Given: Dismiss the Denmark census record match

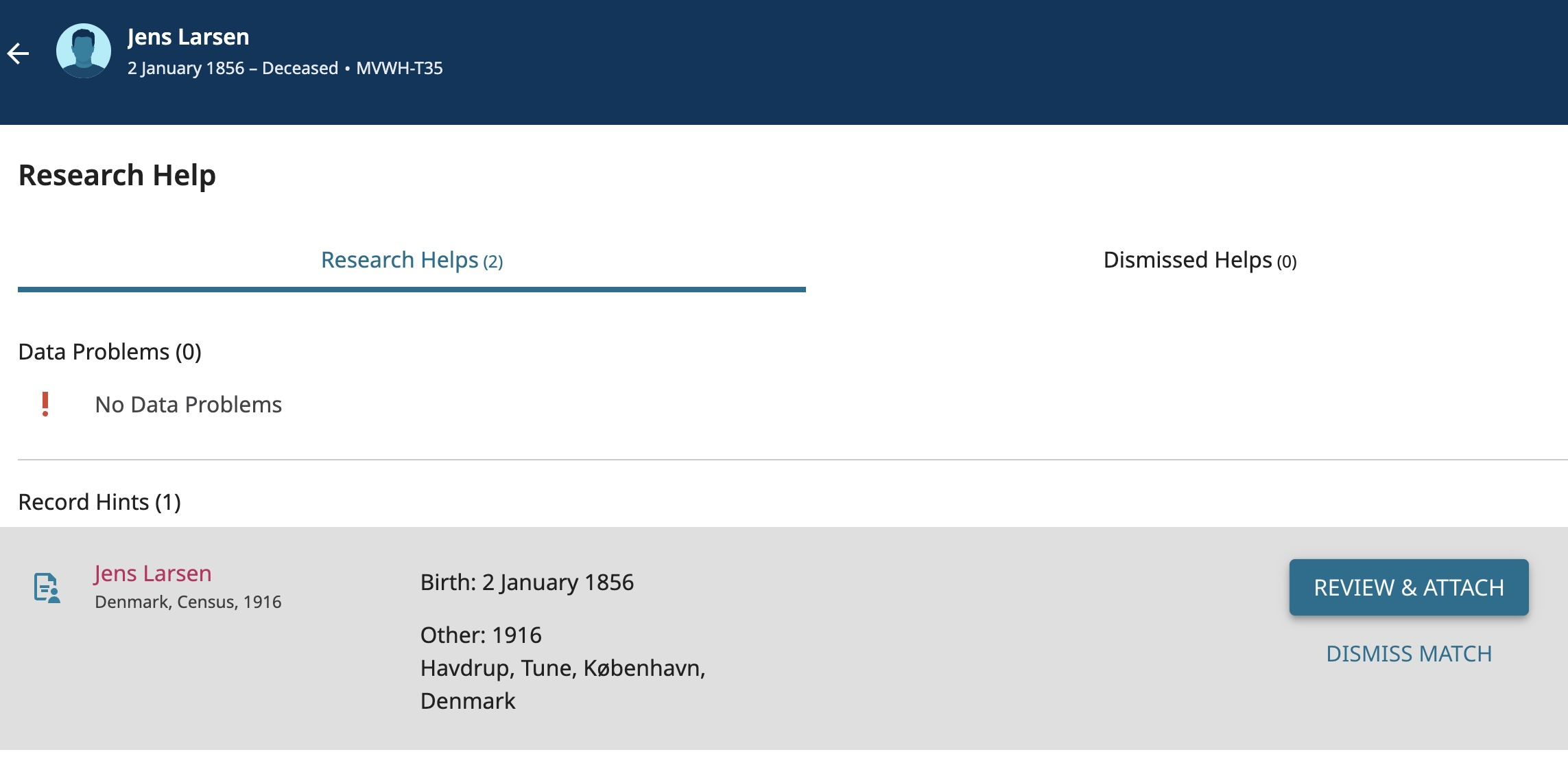Looking at the screenshot, I should (x=1408, y=653).
